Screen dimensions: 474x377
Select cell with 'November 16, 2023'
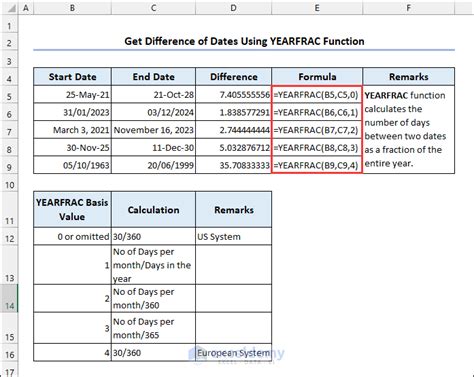pos(153,130)
